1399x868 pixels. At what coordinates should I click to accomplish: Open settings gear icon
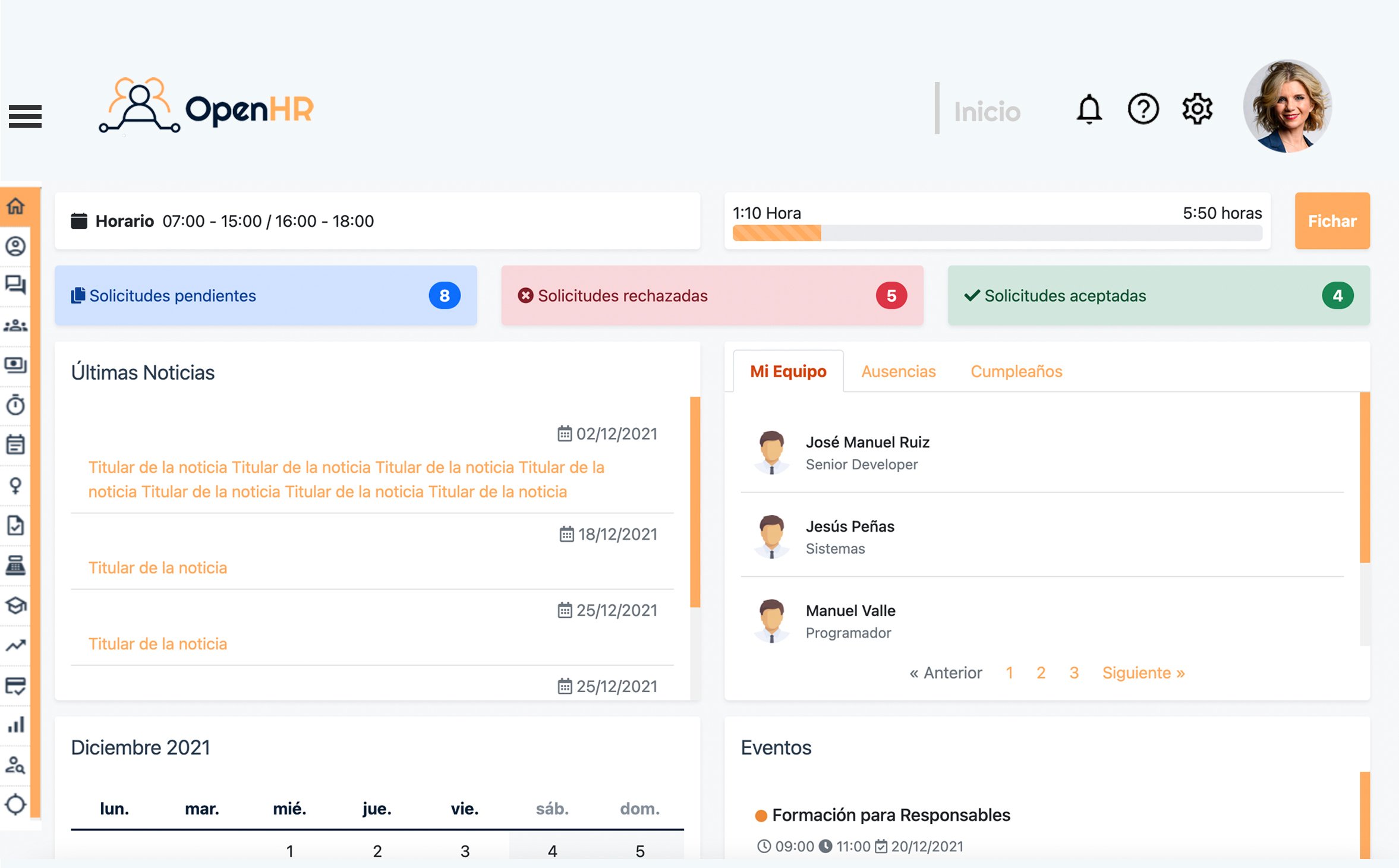click(1197, 109)
